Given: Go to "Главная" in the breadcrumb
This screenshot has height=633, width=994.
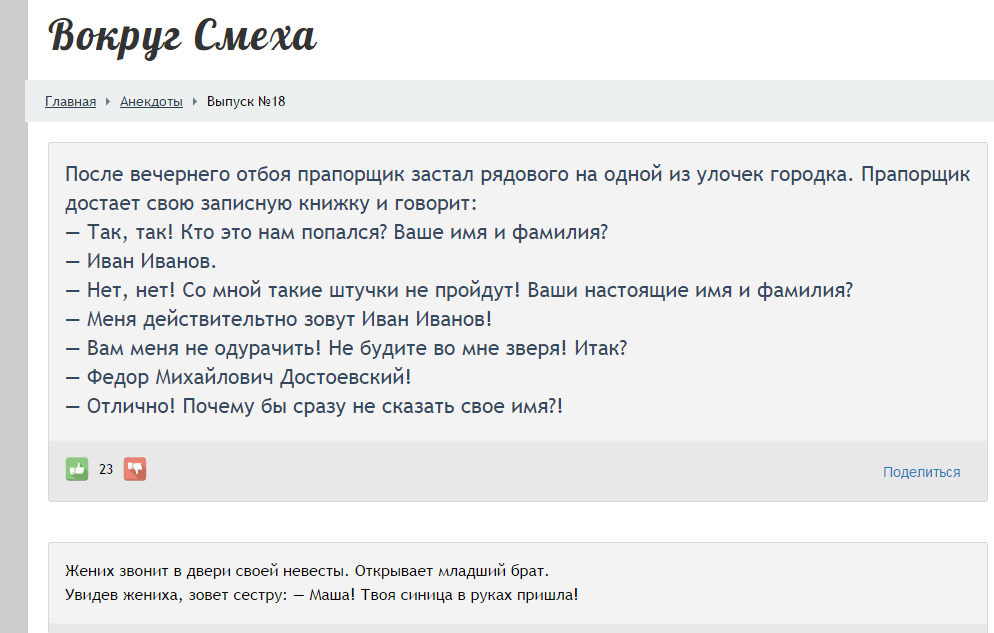Looking at the screenshot, I should tap(70, 101).
